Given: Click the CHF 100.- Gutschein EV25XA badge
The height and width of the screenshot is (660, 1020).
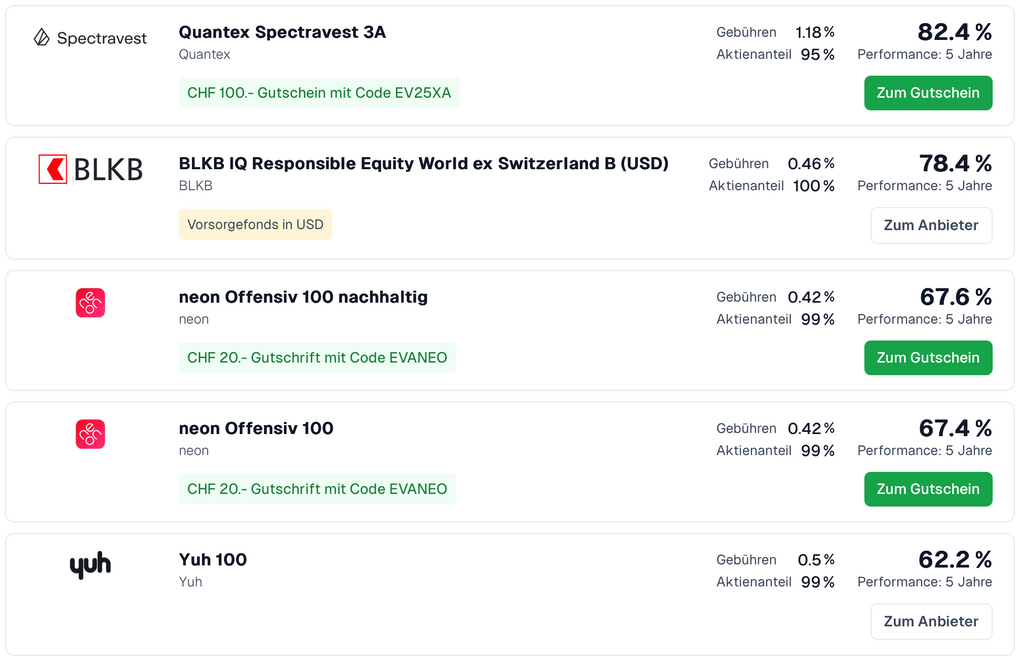Looking at the screenshot, I should tap(319, 93).
